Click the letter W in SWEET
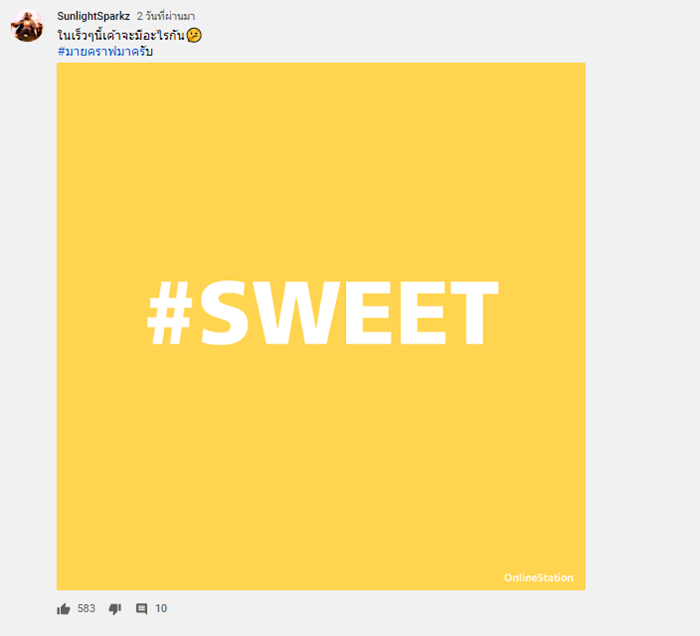The width and height of the screenshot is (700, 636). click(296, 313)
